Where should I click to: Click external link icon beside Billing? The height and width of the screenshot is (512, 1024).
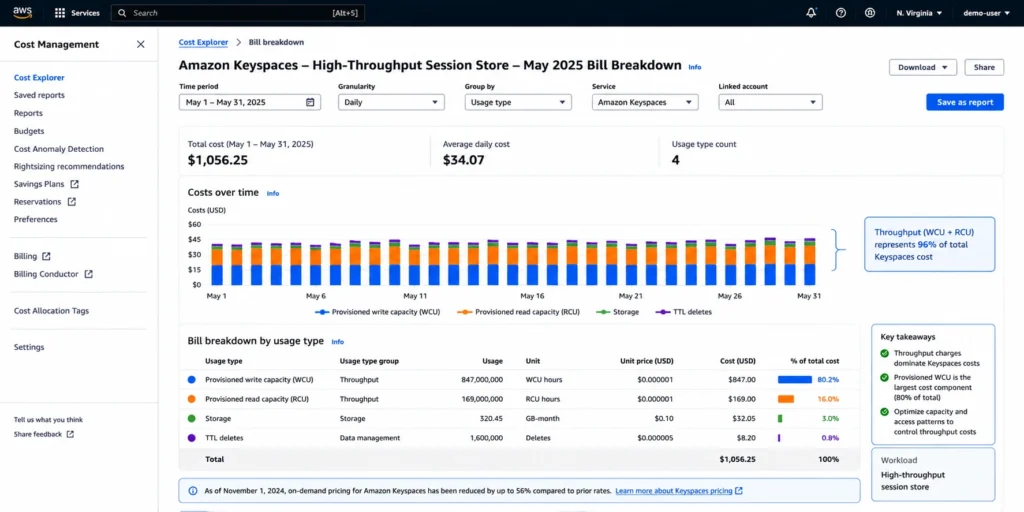point(46,256)
